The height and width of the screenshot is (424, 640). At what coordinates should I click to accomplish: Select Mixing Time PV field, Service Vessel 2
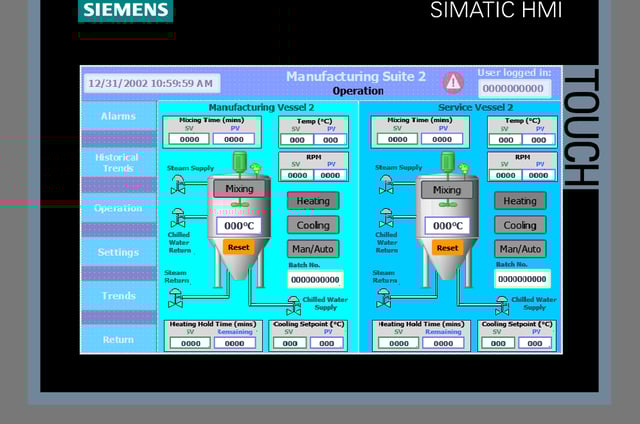[x=442, y=139]
